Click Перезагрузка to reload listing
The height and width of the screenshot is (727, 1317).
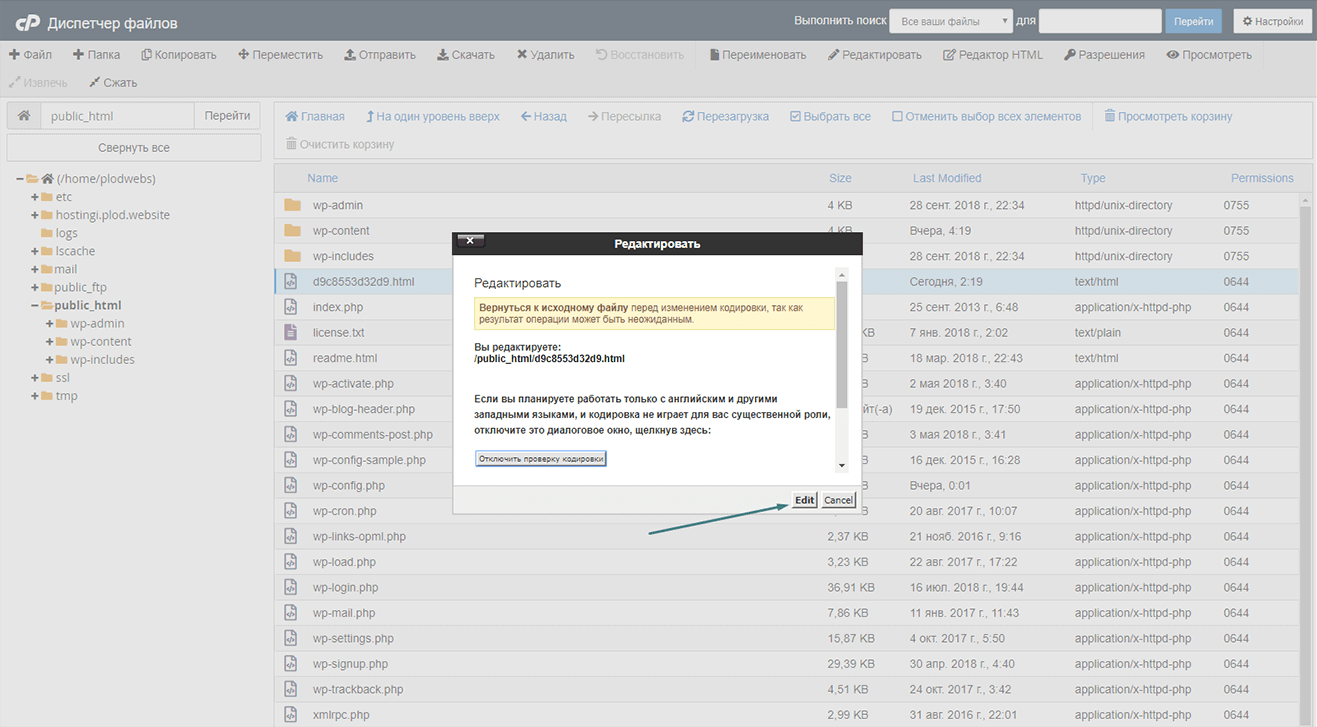point(726,117)
